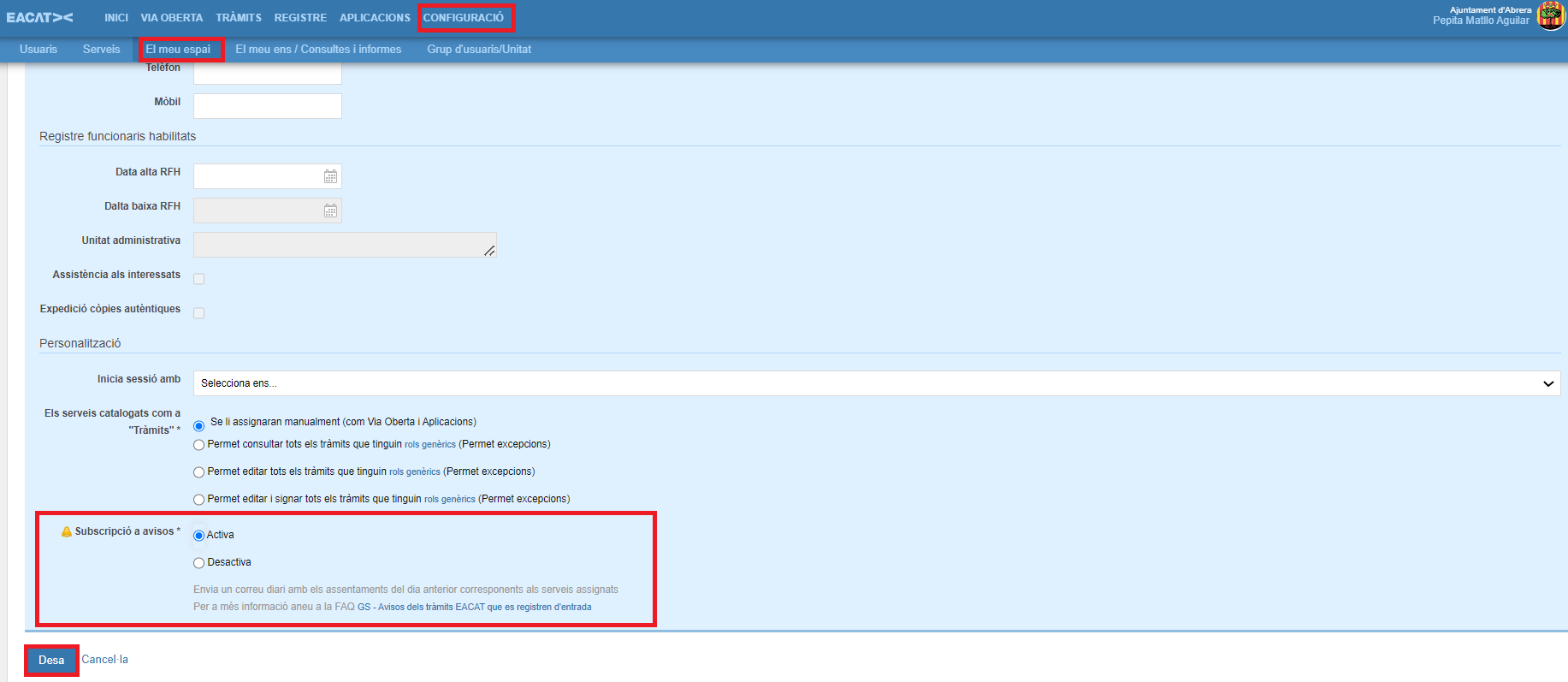This screenshot has width=1568, height=682.
Task: Click the Cancel·la link
Action: click(x=104, y=660)
